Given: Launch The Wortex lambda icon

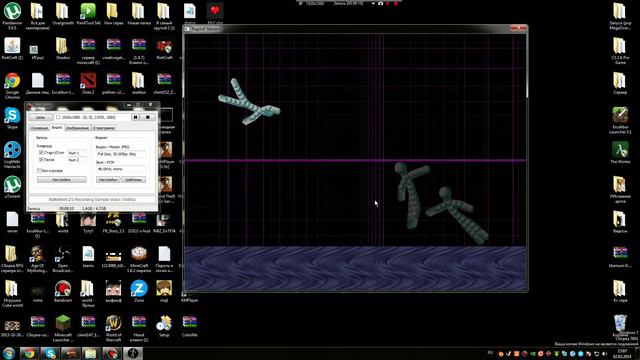Looking at the screenshot, I should (620, 150).
